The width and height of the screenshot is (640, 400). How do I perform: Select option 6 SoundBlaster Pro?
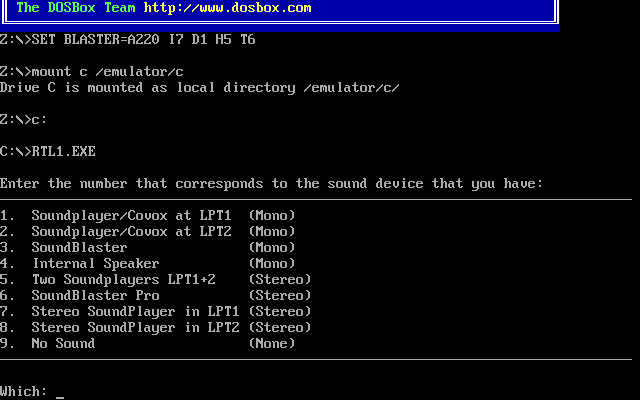click(x=156, y=296)
